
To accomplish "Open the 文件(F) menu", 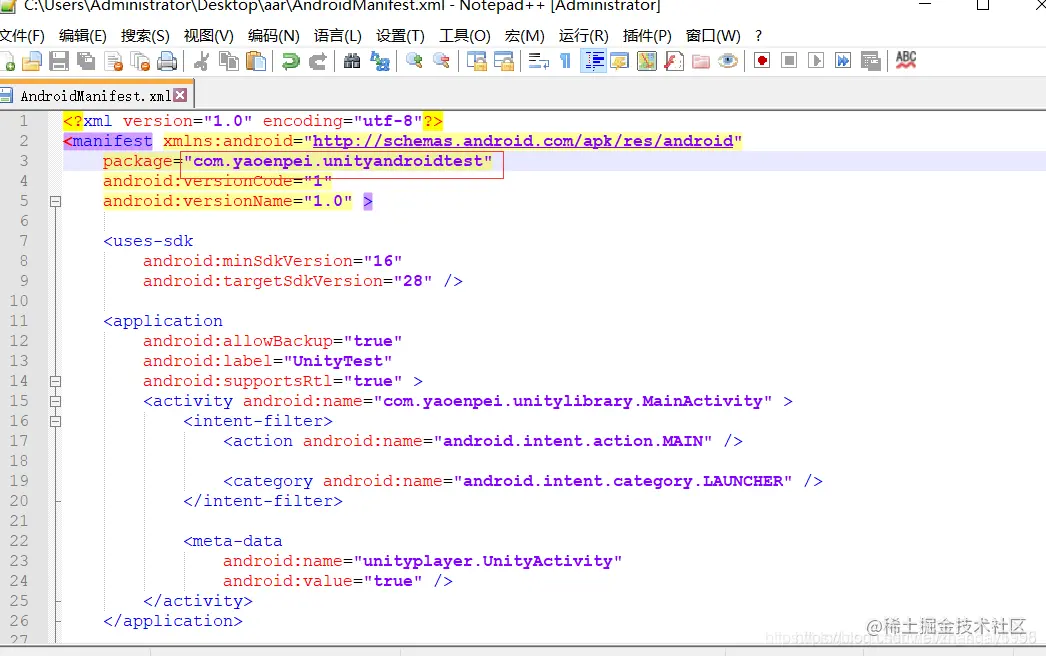I will (x=22, y=36).
